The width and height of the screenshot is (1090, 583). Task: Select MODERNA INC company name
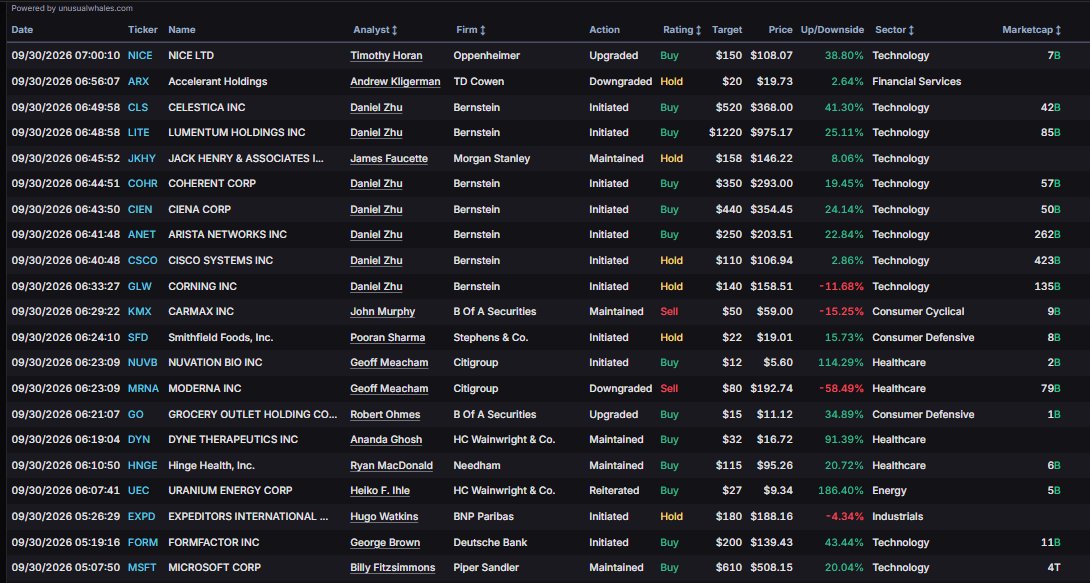point(204,388)
